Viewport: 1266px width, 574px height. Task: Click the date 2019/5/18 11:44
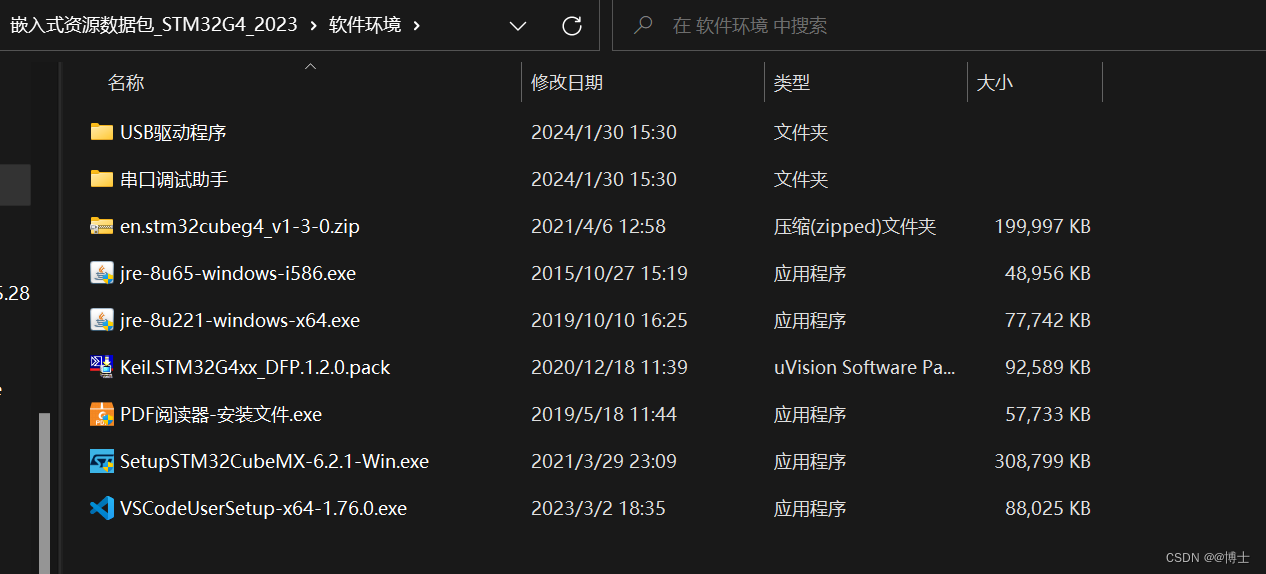click(604, 414)
